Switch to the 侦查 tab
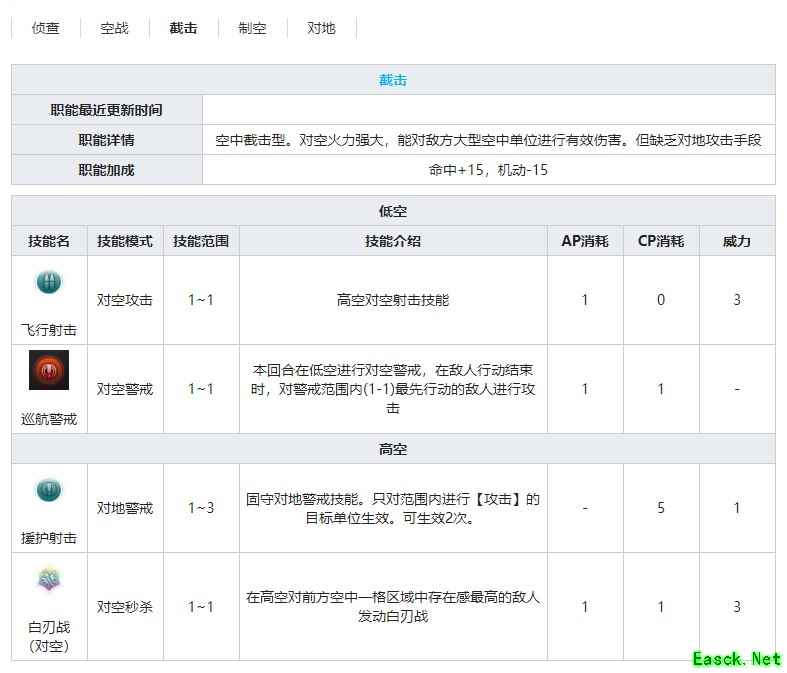This screenshot has width=787, height=673. (46, 28)
